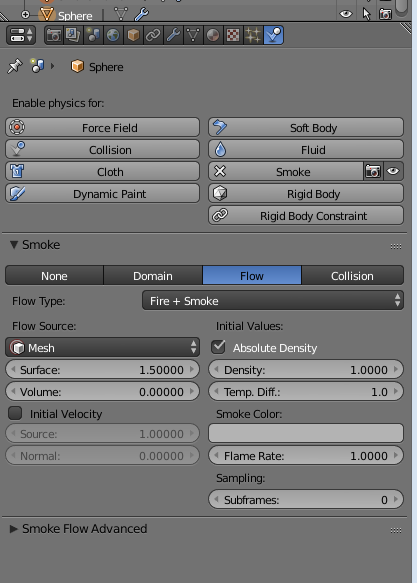Click the Subframes value field
417x583 pixels.
point(306,499)
